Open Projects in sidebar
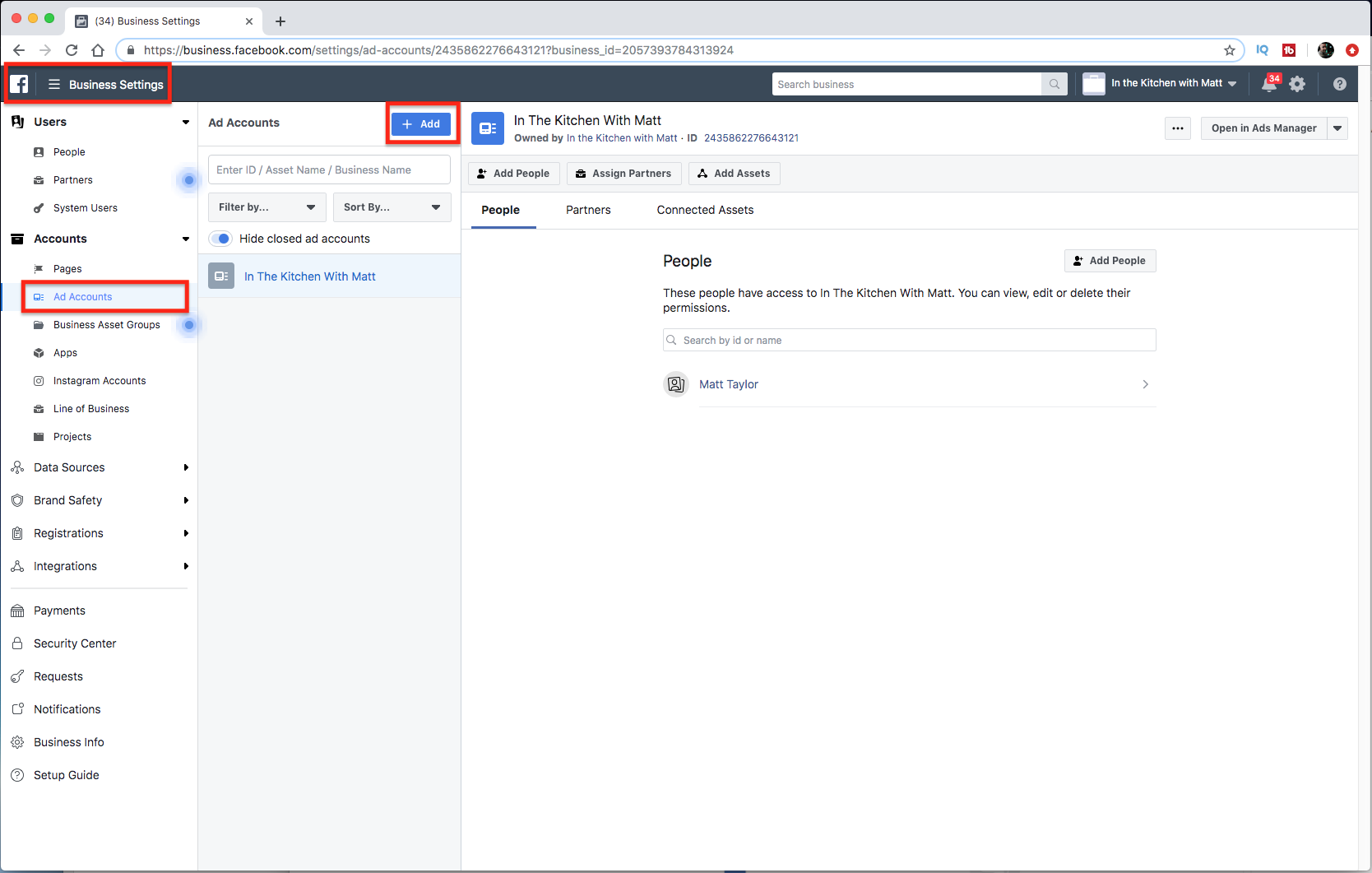The height and width of the screenshot is (873, 1372). [72, 437]
